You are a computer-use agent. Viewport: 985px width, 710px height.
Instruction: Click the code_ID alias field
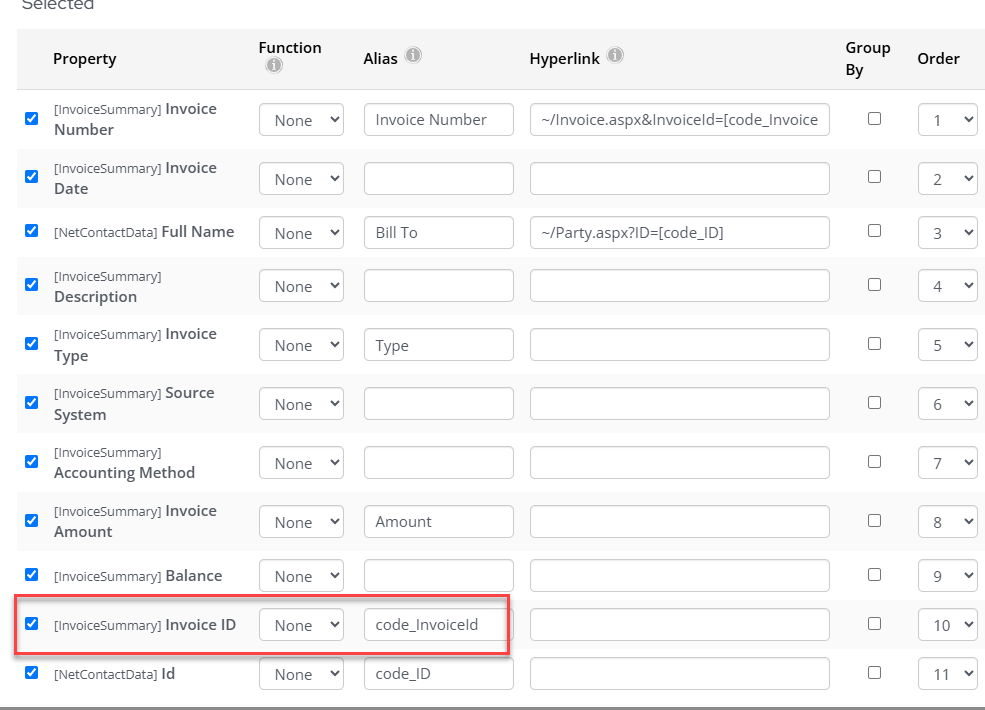point(438,674)
